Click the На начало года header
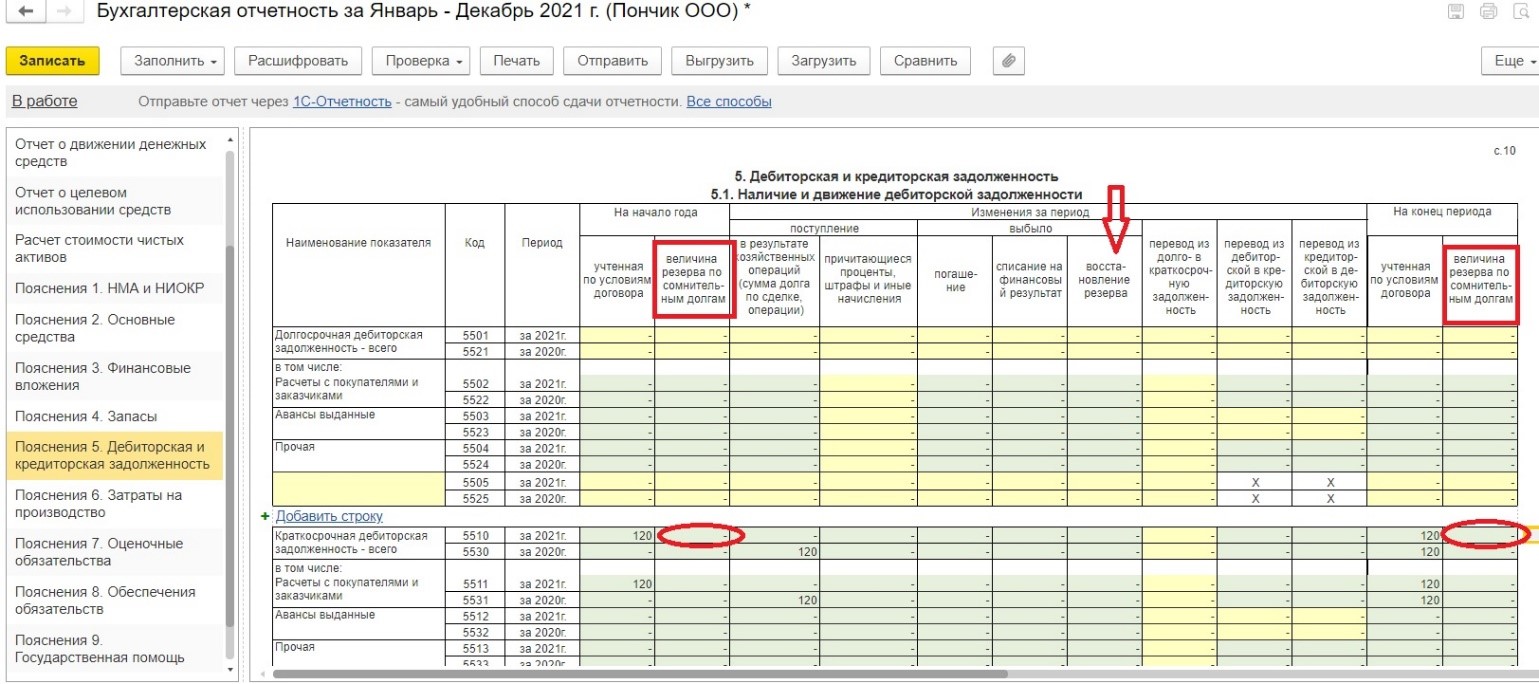This screenshot has height=684, width=1539. pos(655,212)
